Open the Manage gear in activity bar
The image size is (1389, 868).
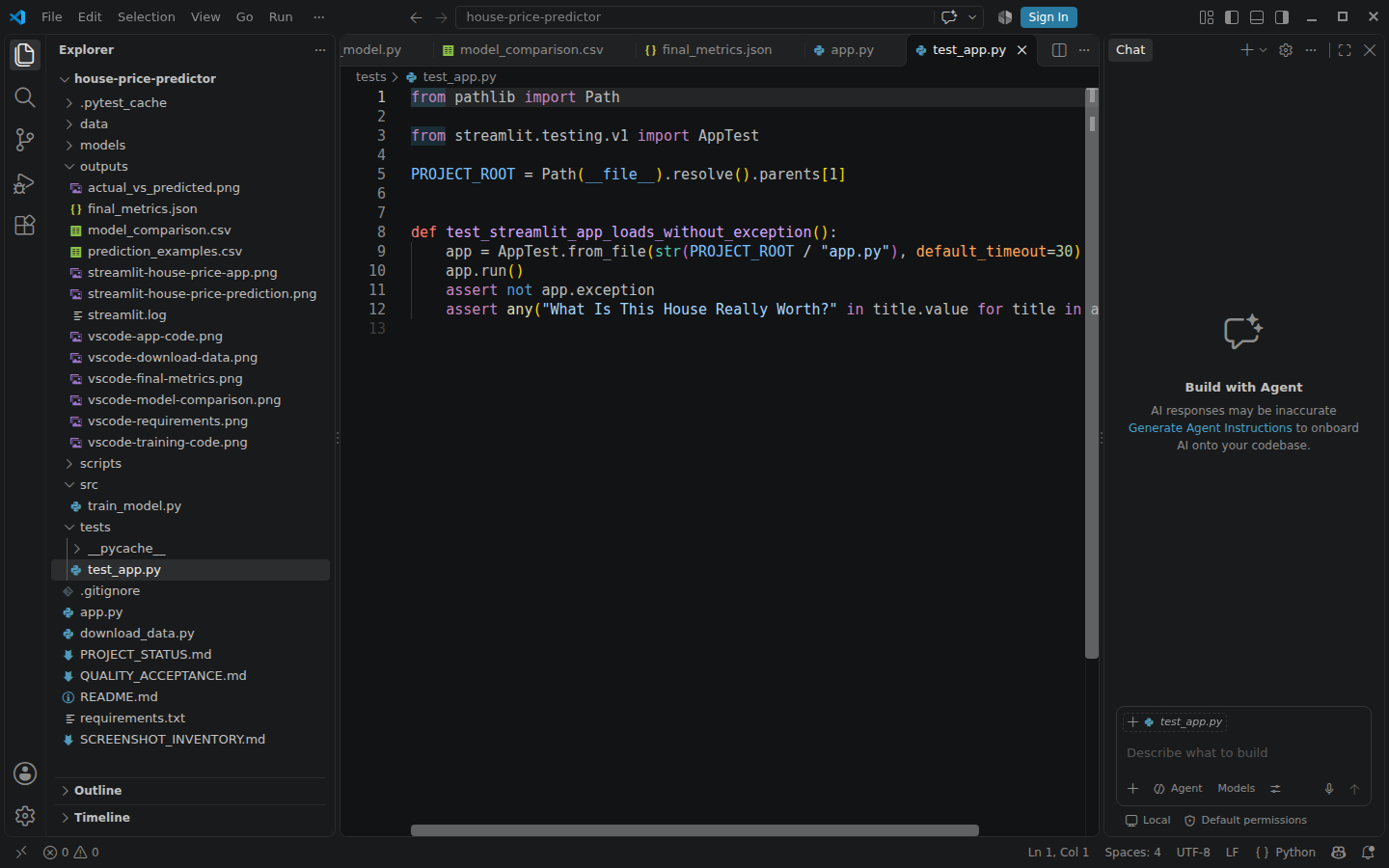point(25,816)
